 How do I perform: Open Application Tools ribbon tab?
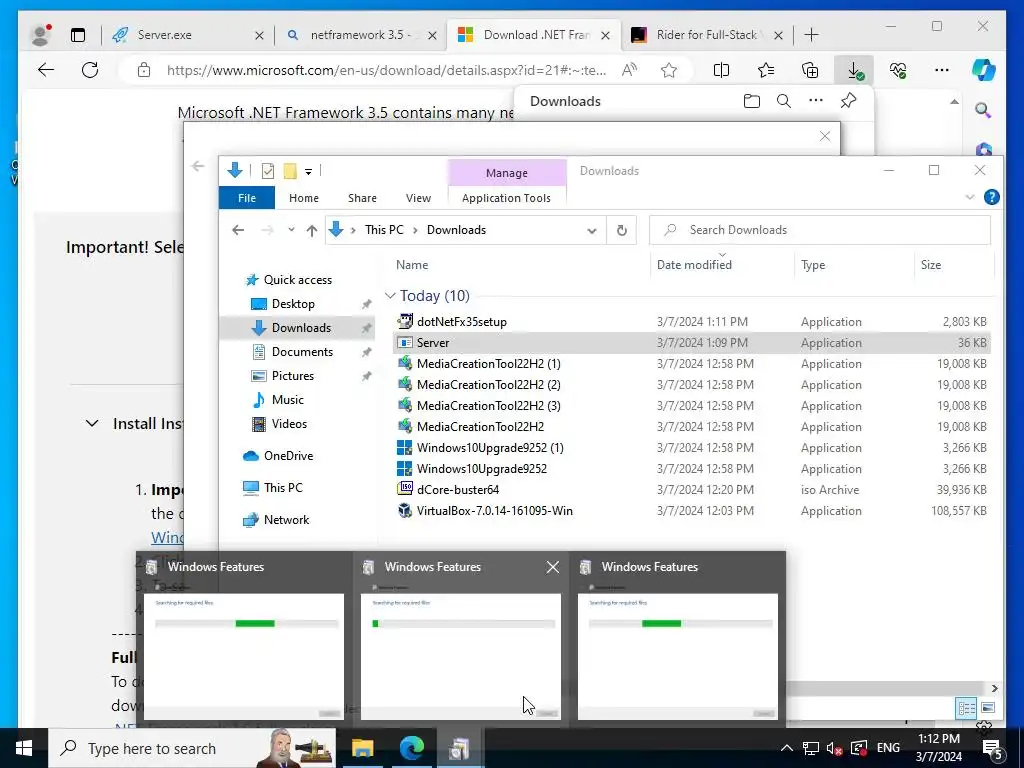(x=506, y=198)
